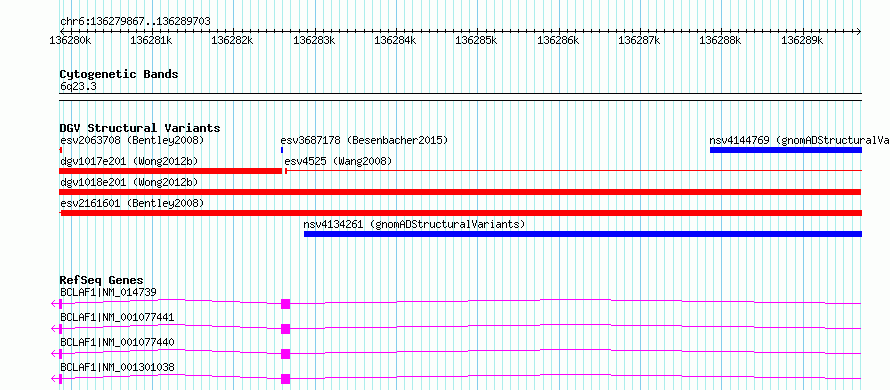The height and width of the screenshot is (390, 890).
Task: Click the Cytogenetic Bands track title
Action: click(119, 74)
